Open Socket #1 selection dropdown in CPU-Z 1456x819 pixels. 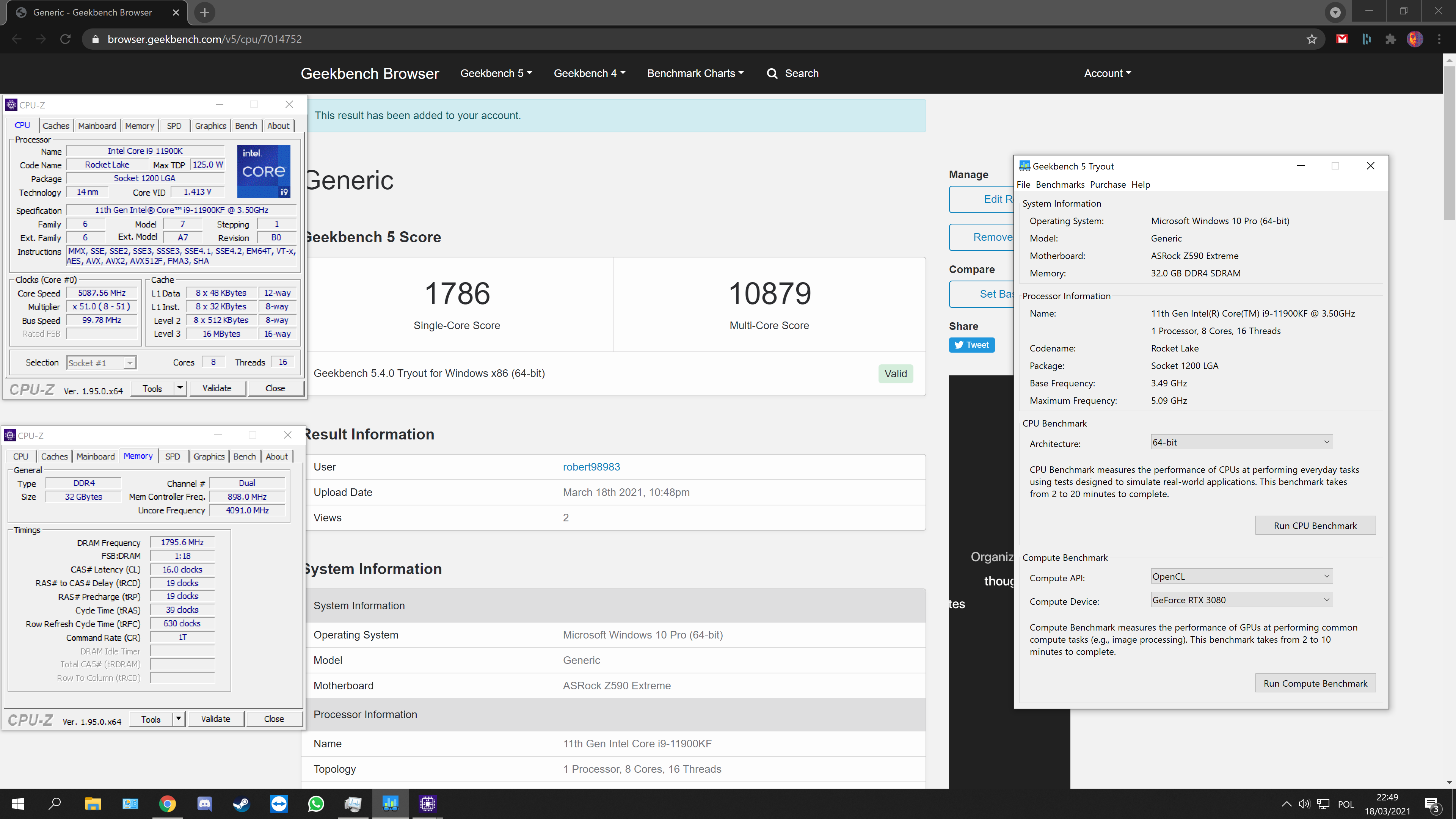(101, 363)
